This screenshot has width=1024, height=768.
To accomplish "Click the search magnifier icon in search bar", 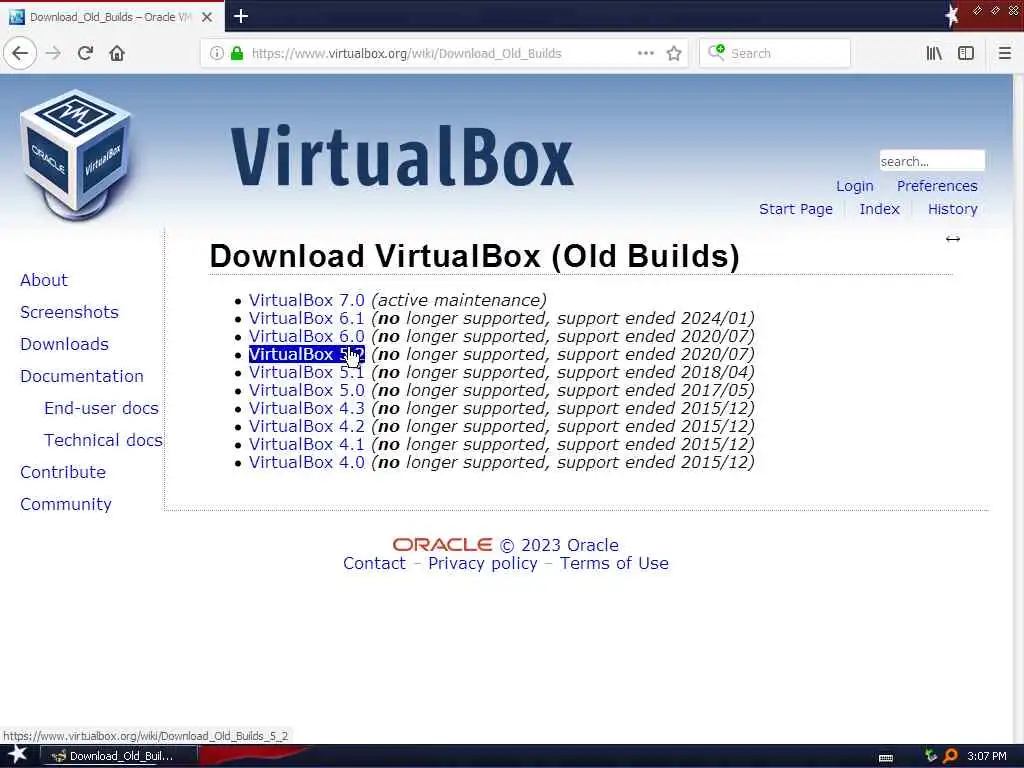I will point(716,52).
